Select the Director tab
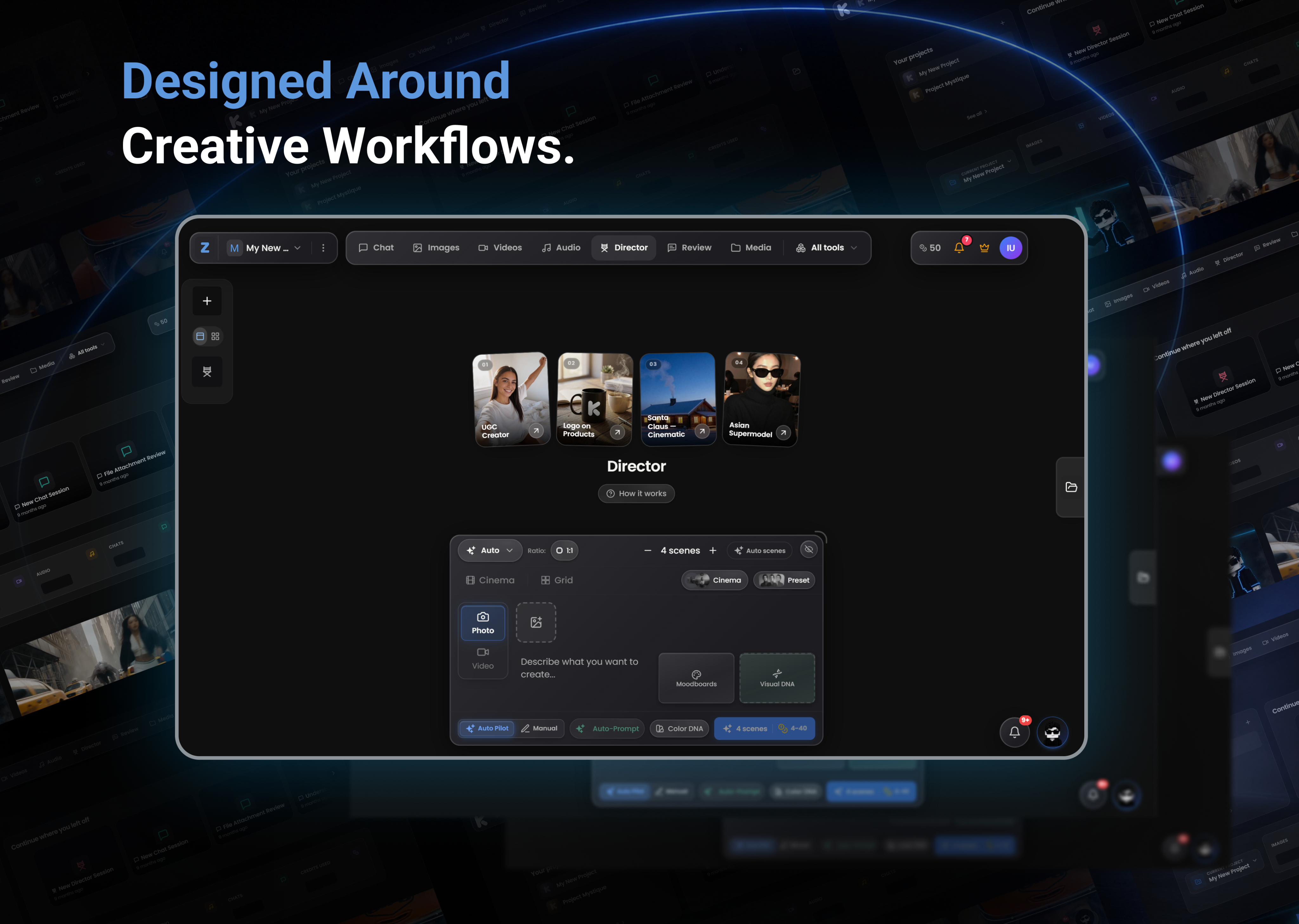The height and width of the screenshot is (924, 1299). (624, 247)
